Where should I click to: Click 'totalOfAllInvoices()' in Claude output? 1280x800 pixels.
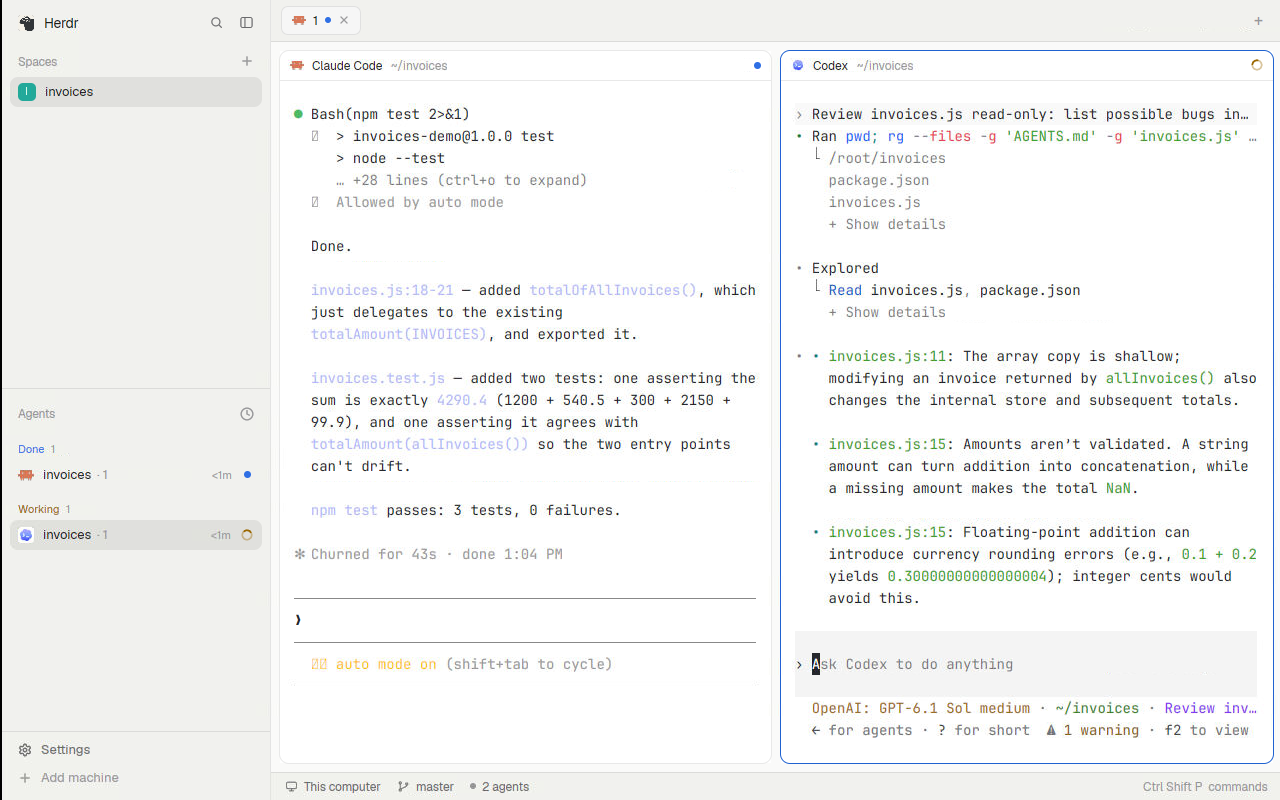pyautogui.click(x=613, y=291)
